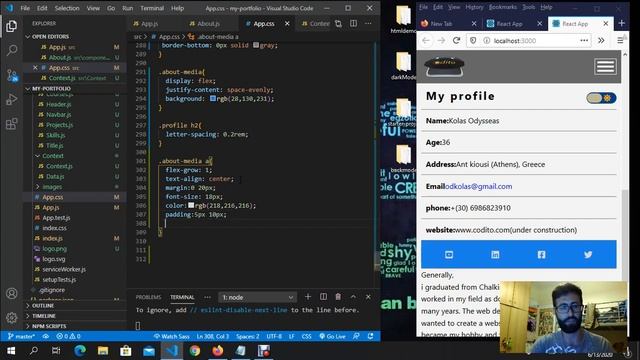Open Firefox overflow toolbar chevron

[x=601, y=40]
